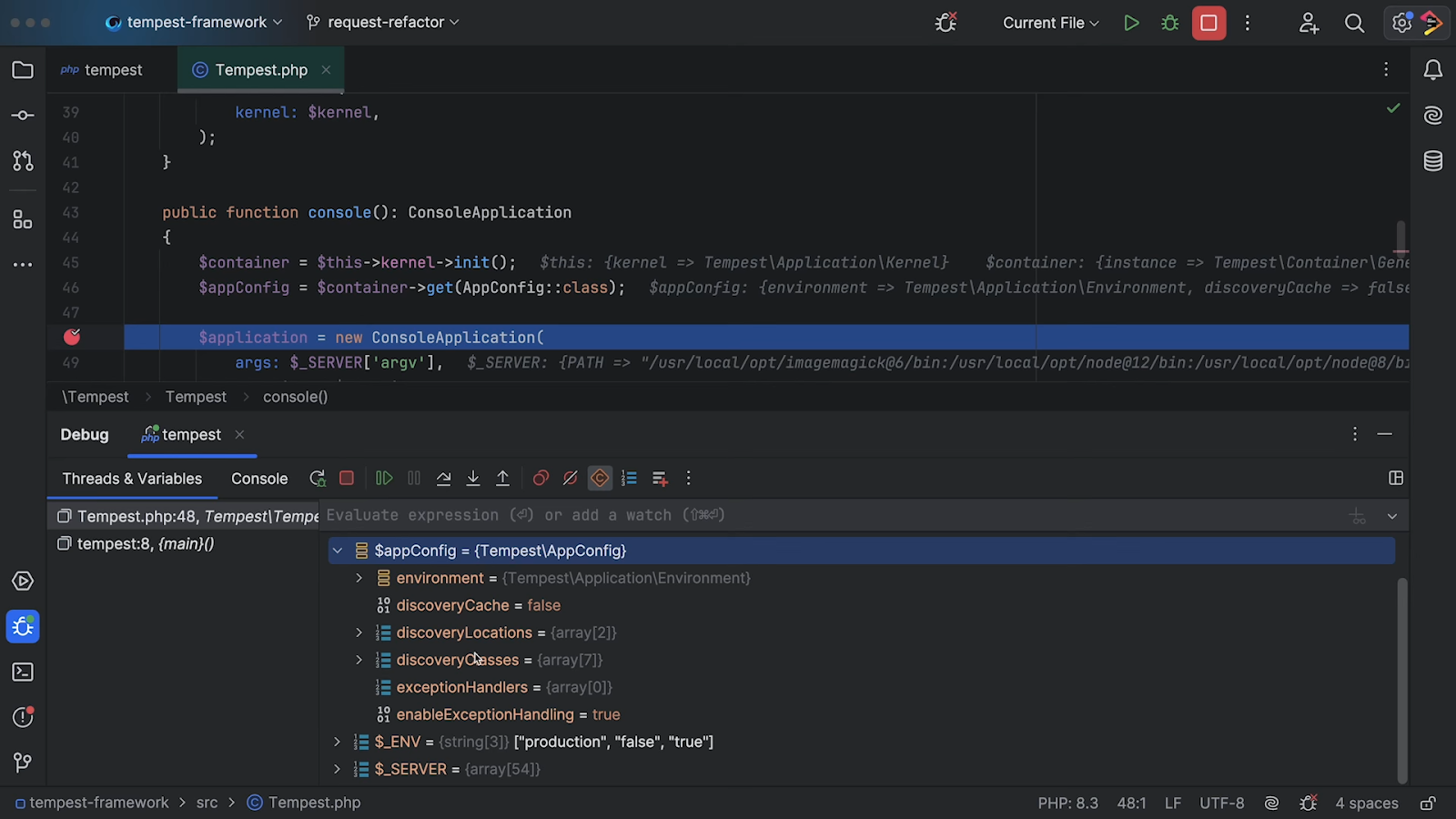The width and height of the screenshot is (1456, 819).
Task: Switch to the Console tab
Action: coord(259,479)
